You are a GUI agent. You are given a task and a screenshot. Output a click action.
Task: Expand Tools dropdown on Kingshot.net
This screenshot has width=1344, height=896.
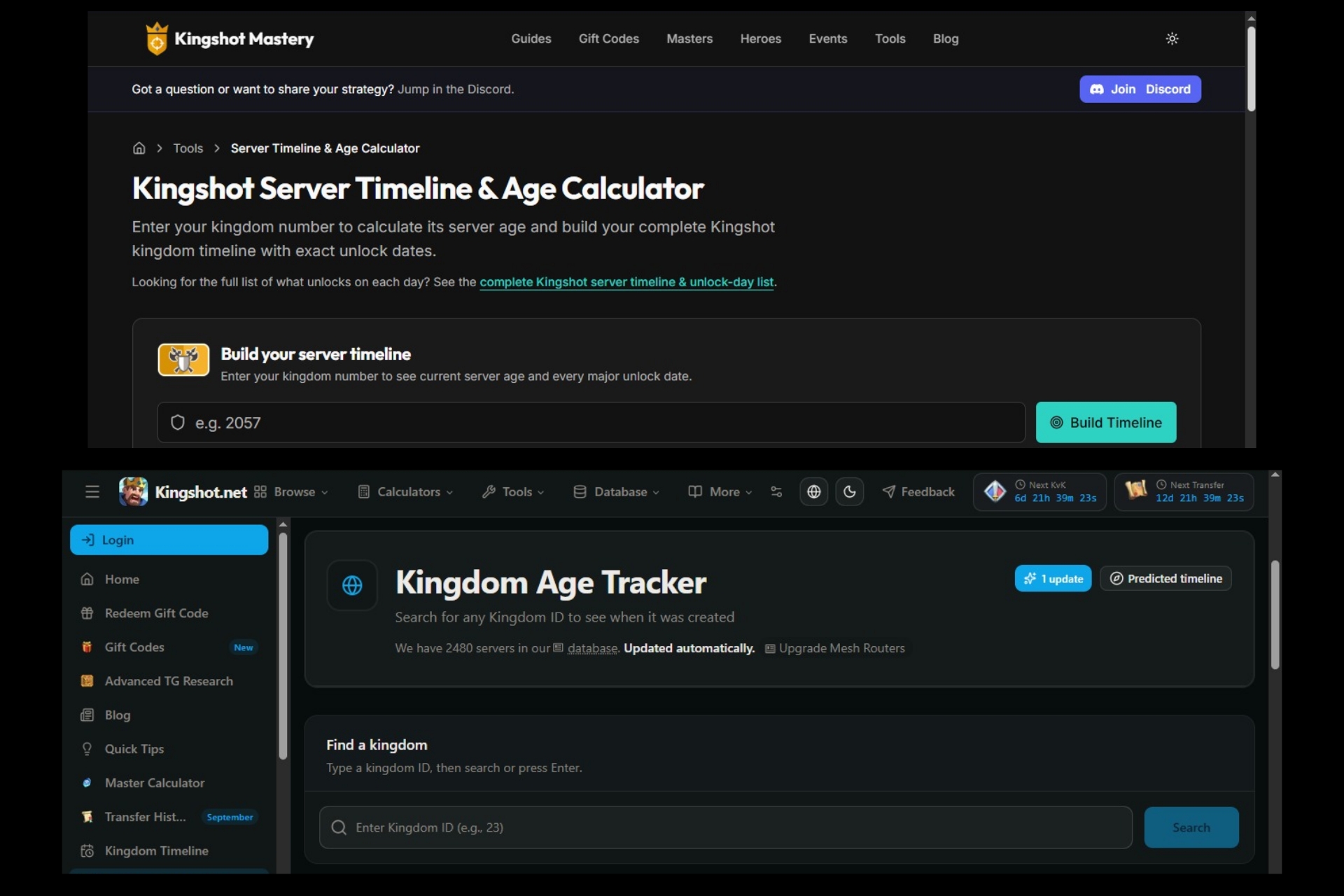[513, 491]
